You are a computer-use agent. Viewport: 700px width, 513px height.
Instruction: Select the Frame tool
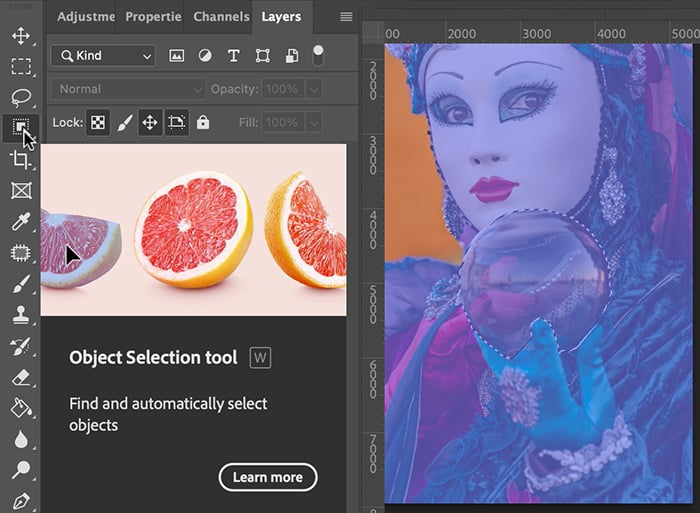[x=21, y=191]
